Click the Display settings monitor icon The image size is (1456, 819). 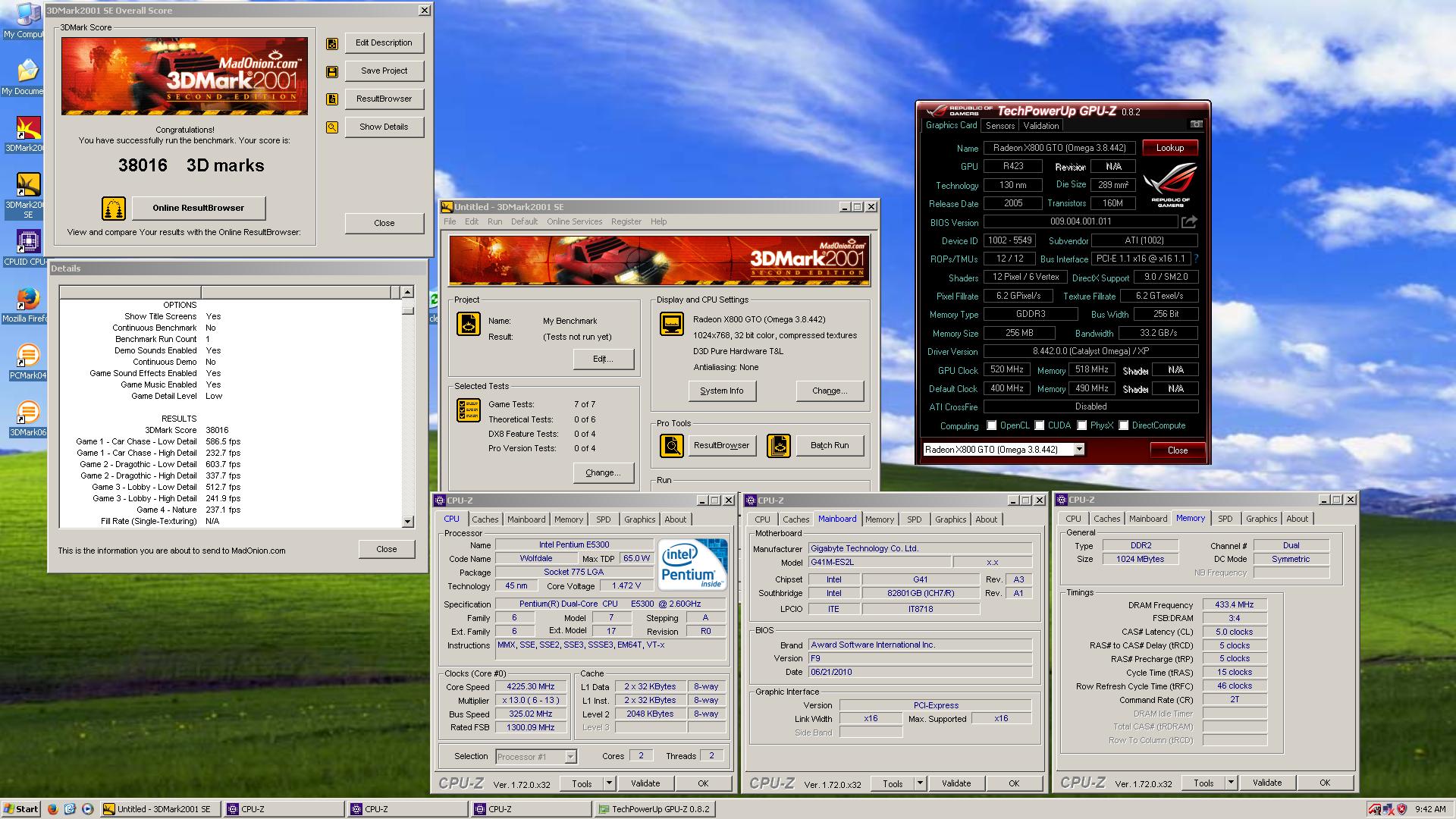coord(672,324)
